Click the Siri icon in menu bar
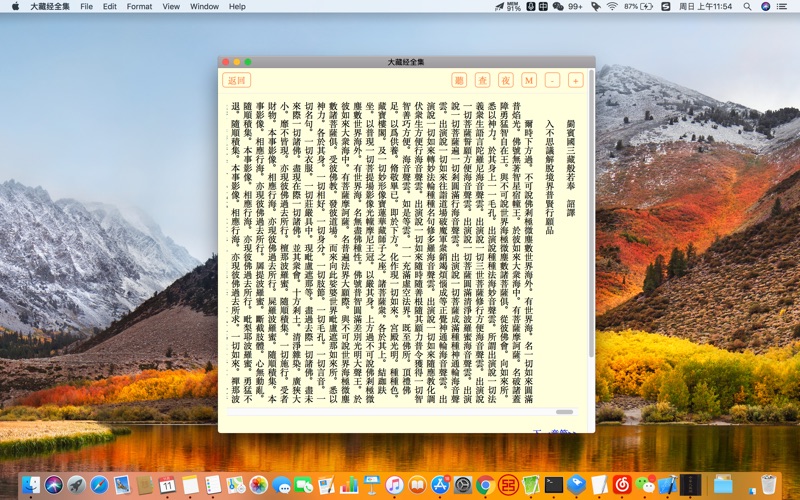This screenshot has width=800, height=500. [x=765, y=6]
